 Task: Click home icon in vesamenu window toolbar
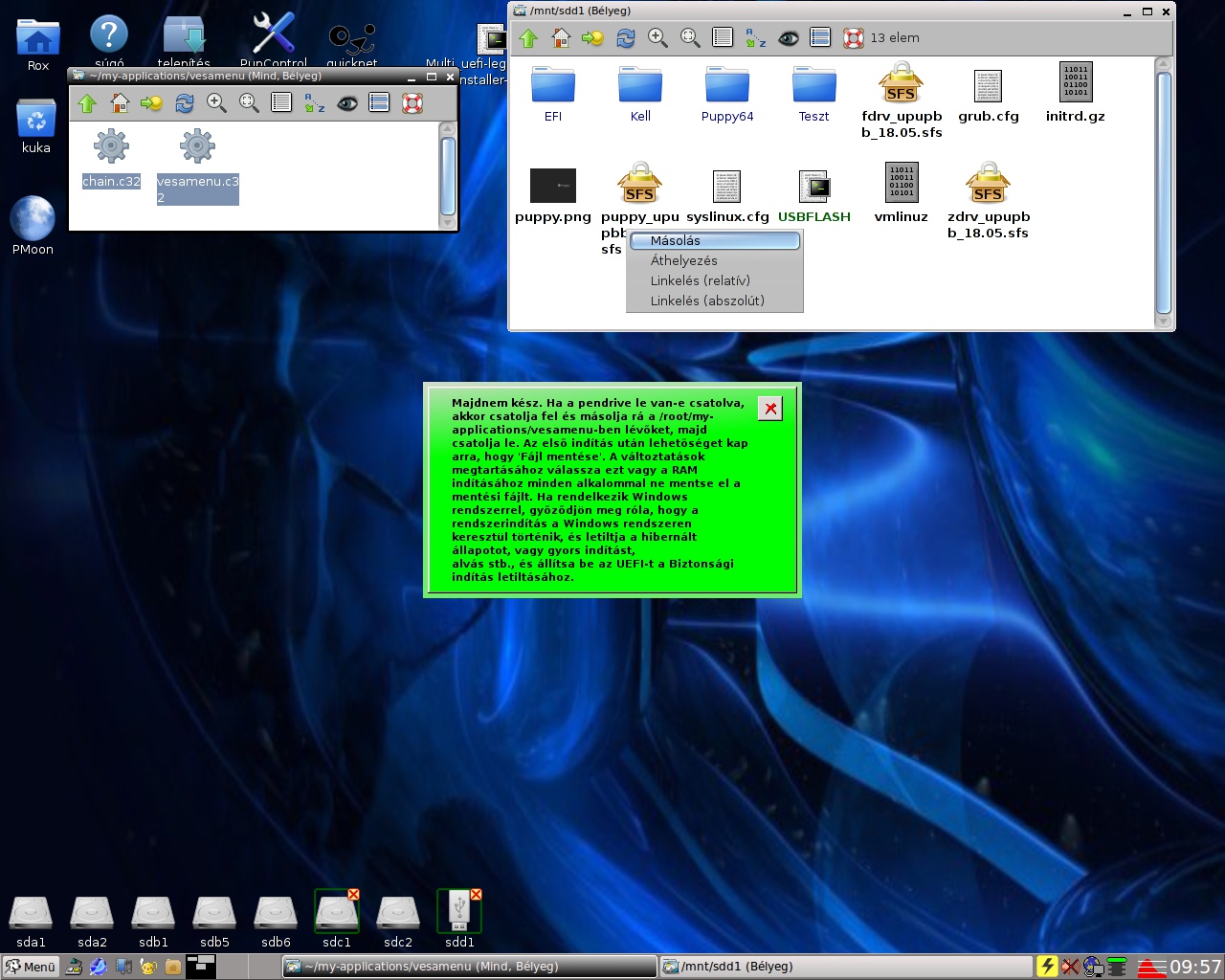point(120,103)
